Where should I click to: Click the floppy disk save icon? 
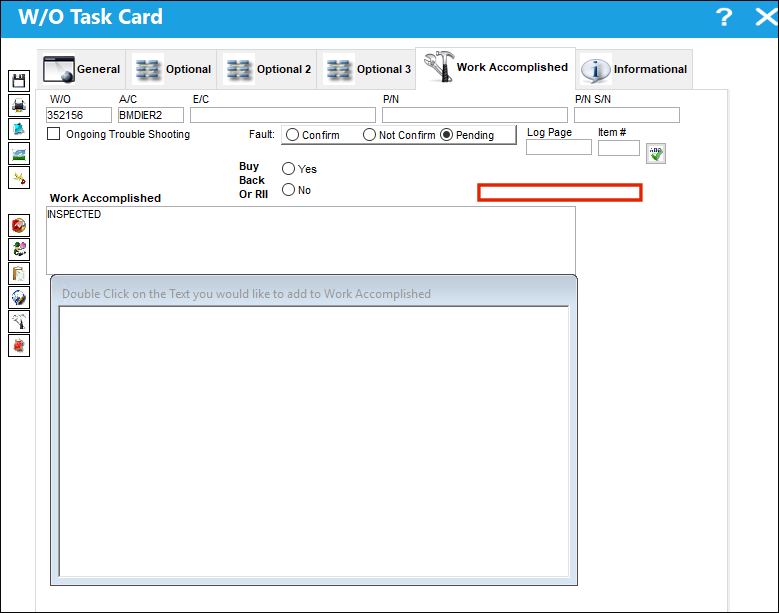(x=19, y=80)
